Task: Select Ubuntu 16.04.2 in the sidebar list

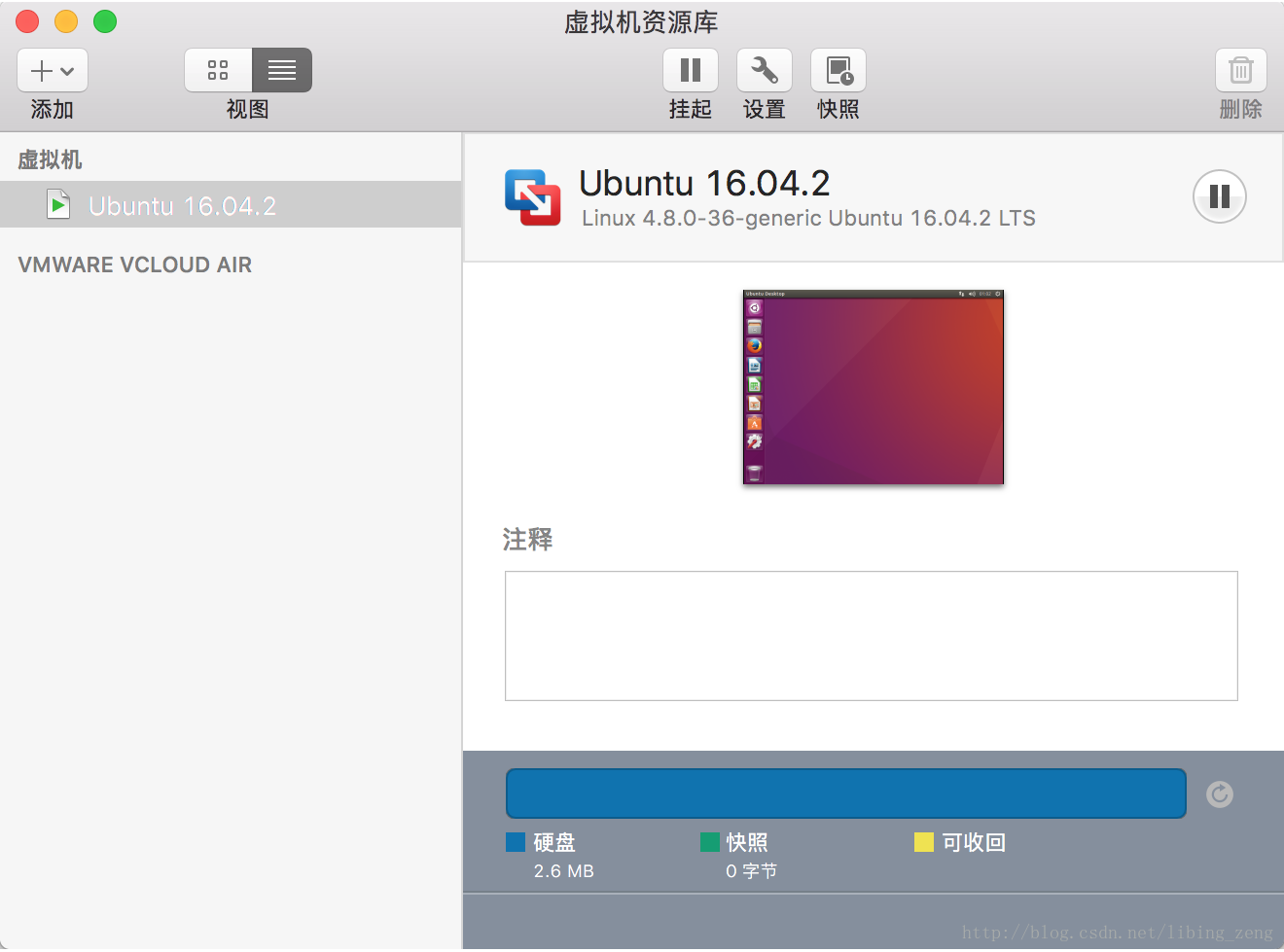Action: coord(231,205)
